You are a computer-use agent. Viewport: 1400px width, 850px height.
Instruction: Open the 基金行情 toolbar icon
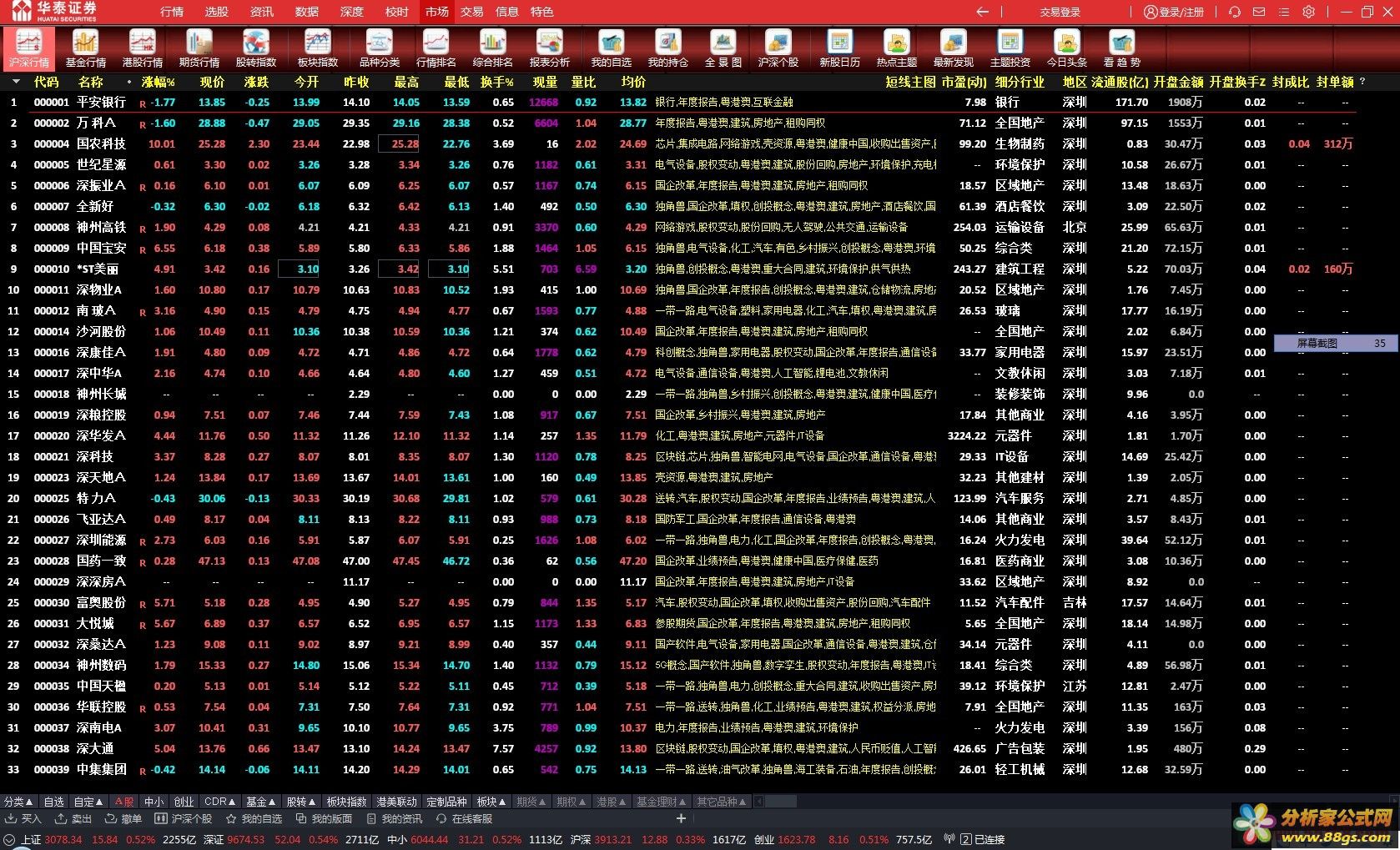[x=86, y=48]
